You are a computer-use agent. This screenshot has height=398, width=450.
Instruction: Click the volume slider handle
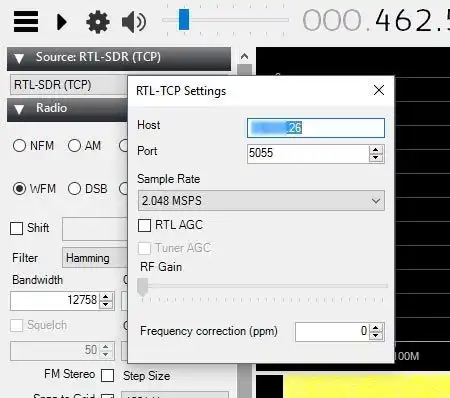(x=184, y=20)
